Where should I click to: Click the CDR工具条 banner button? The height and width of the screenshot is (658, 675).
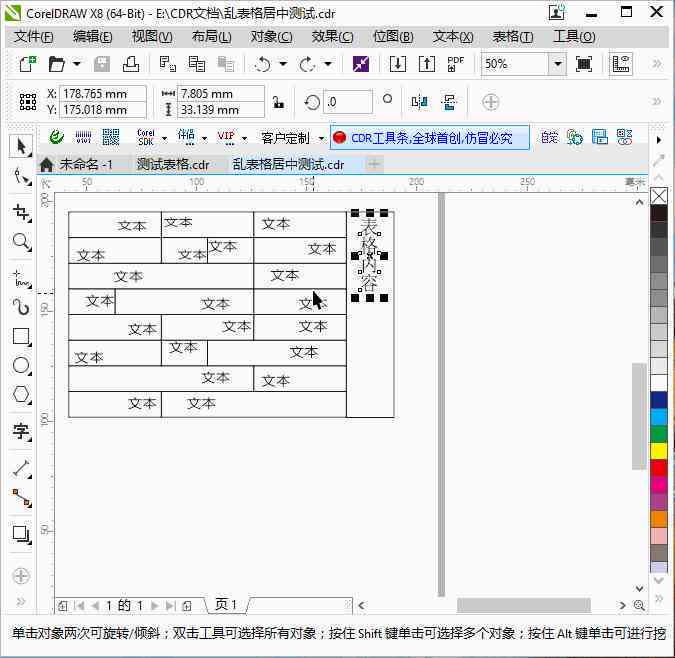pos(430,138)
